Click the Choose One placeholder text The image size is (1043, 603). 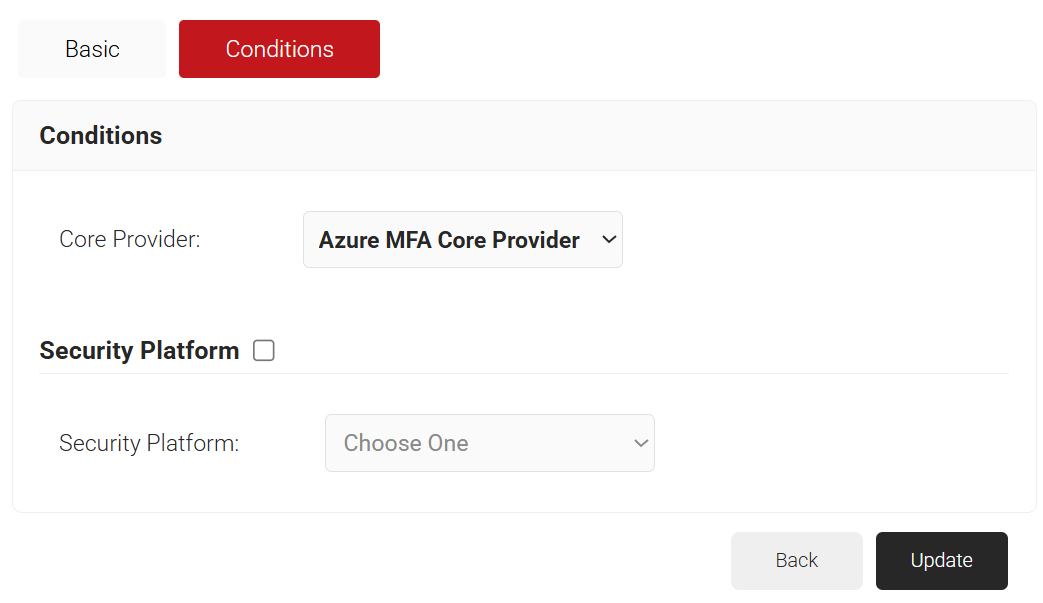pos(406,443)
